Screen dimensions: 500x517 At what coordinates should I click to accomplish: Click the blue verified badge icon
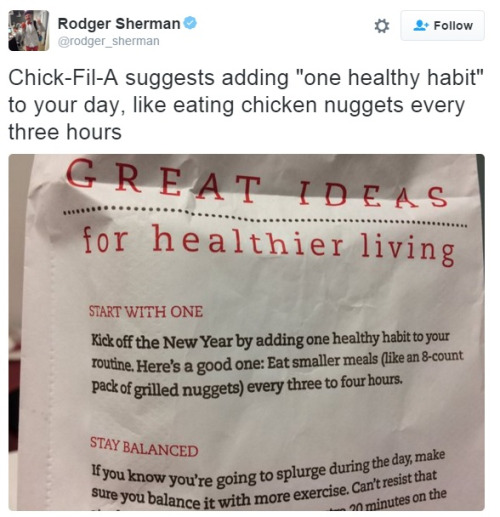190,23
